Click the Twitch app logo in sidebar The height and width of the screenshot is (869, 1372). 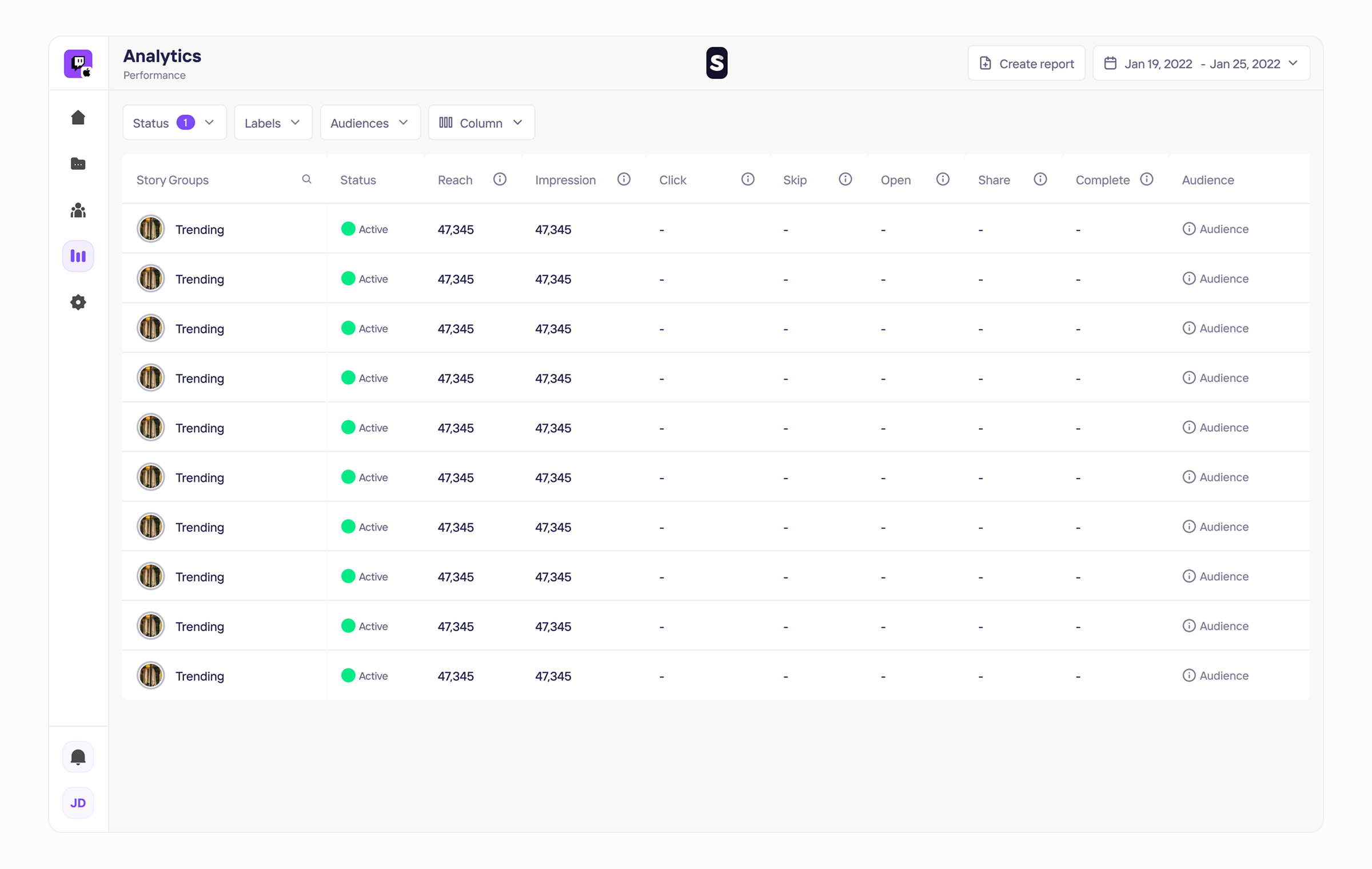(78, 63)
